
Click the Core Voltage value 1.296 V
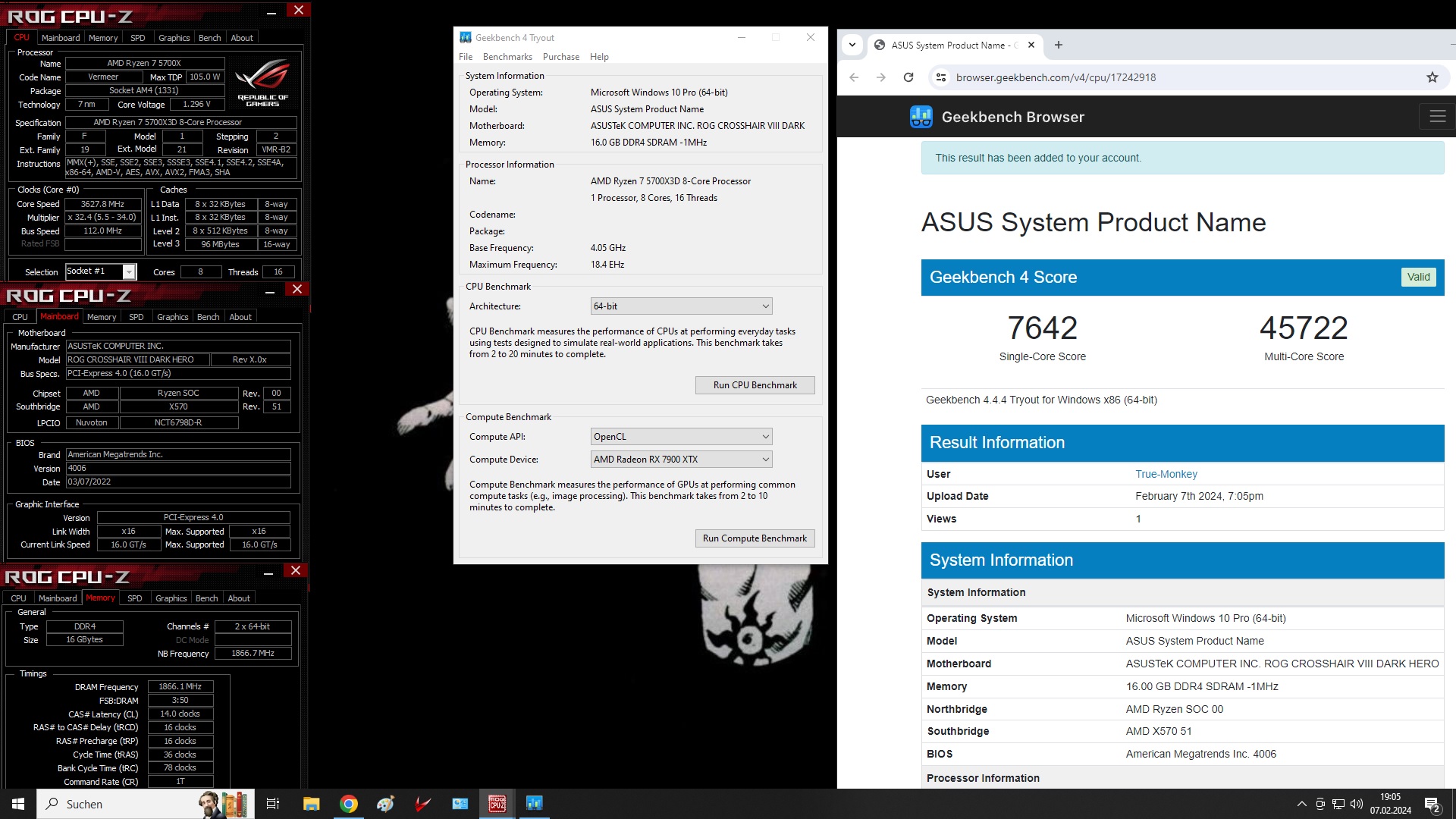pyautogui.click(x=196, y=104)
